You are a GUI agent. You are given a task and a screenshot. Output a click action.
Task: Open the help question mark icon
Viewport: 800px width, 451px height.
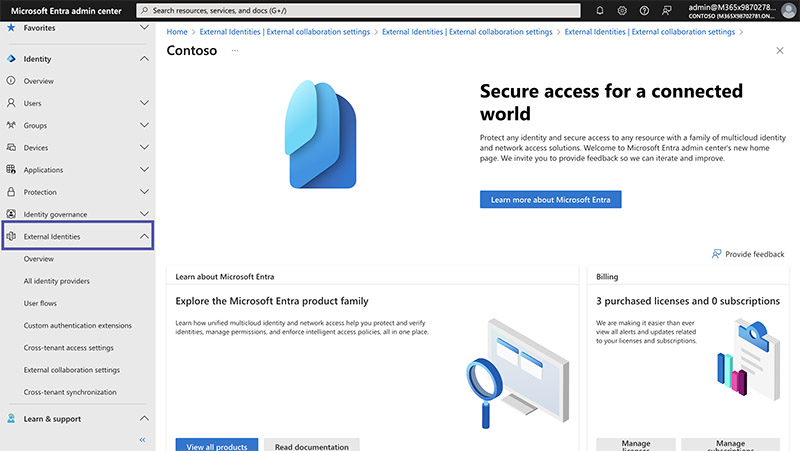pos(644,11)
